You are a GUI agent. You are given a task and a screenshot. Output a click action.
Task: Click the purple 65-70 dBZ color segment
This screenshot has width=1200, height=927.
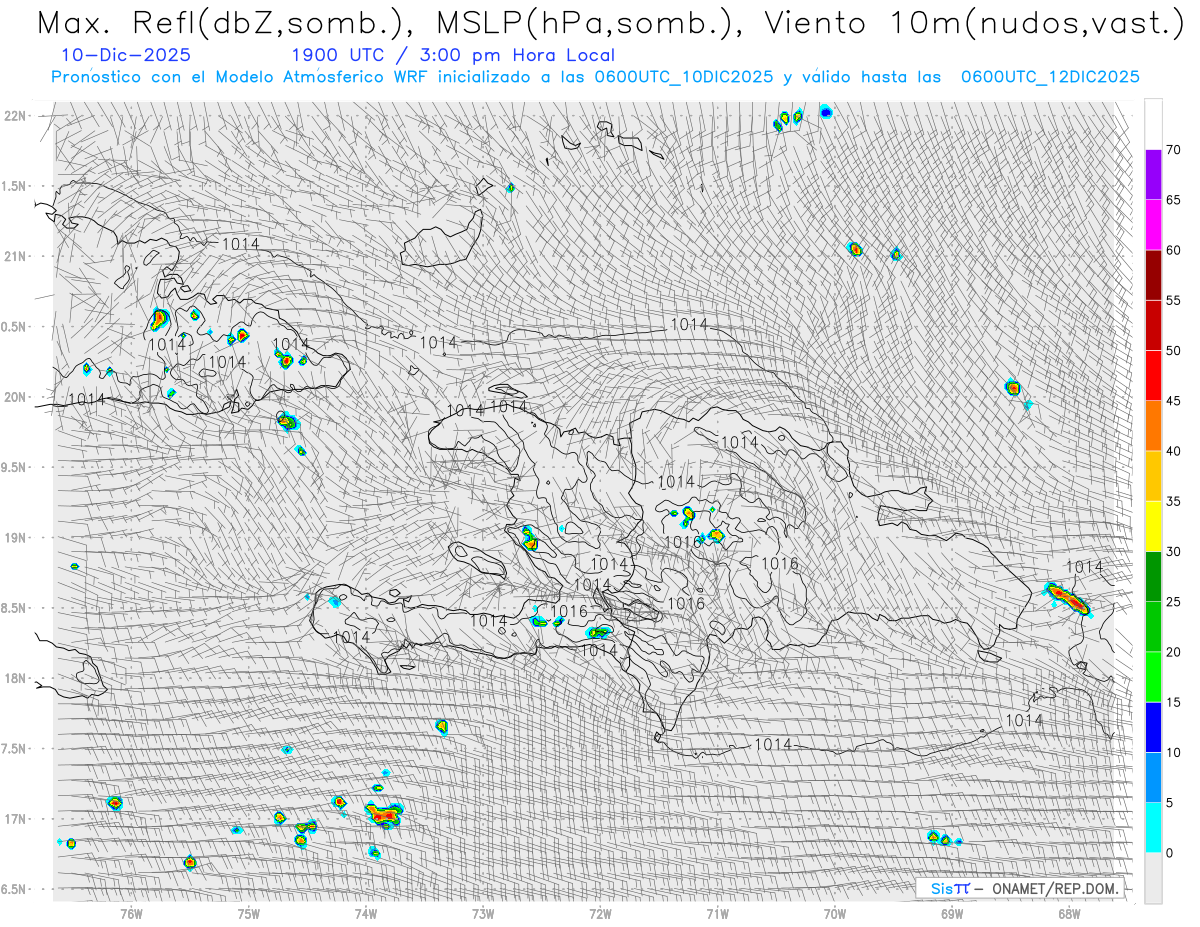pos(1153,175)
